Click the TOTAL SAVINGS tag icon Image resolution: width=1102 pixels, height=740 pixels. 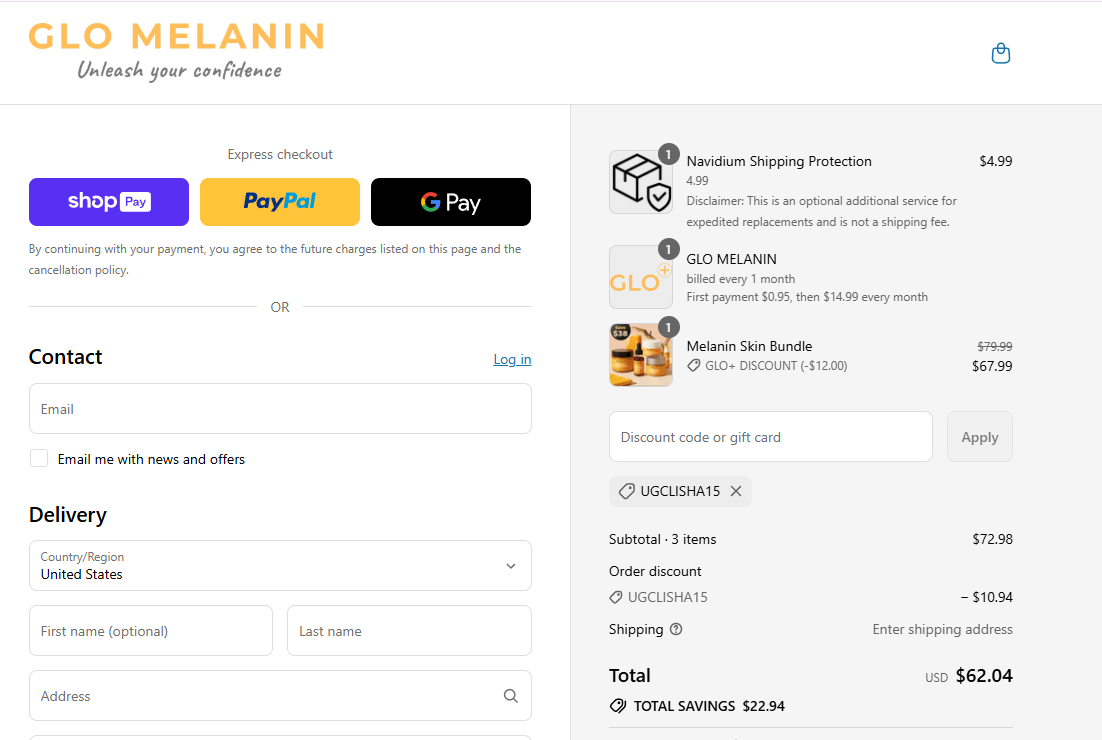coord(618,706)
